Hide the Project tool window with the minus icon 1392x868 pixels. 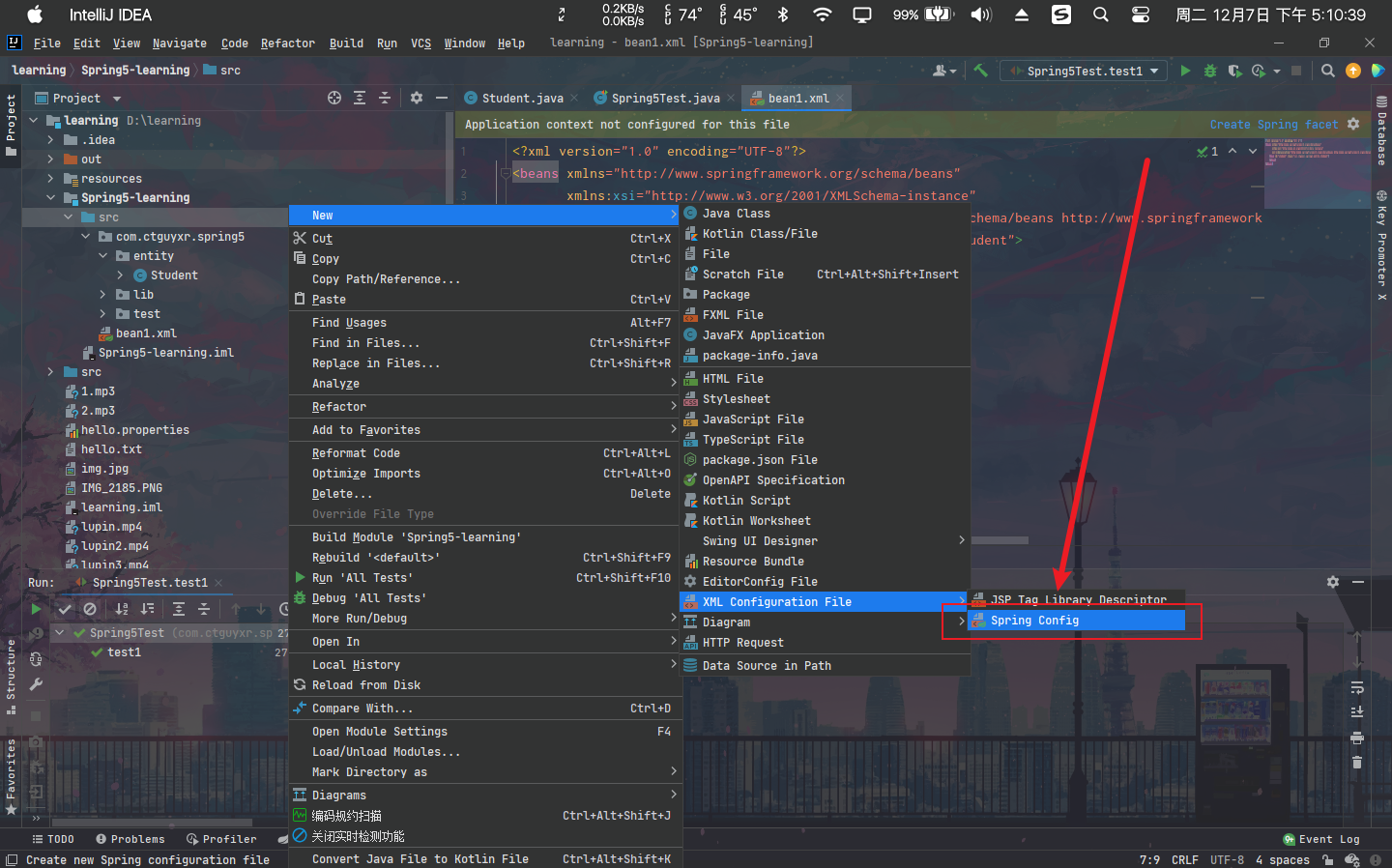point(442,98)
